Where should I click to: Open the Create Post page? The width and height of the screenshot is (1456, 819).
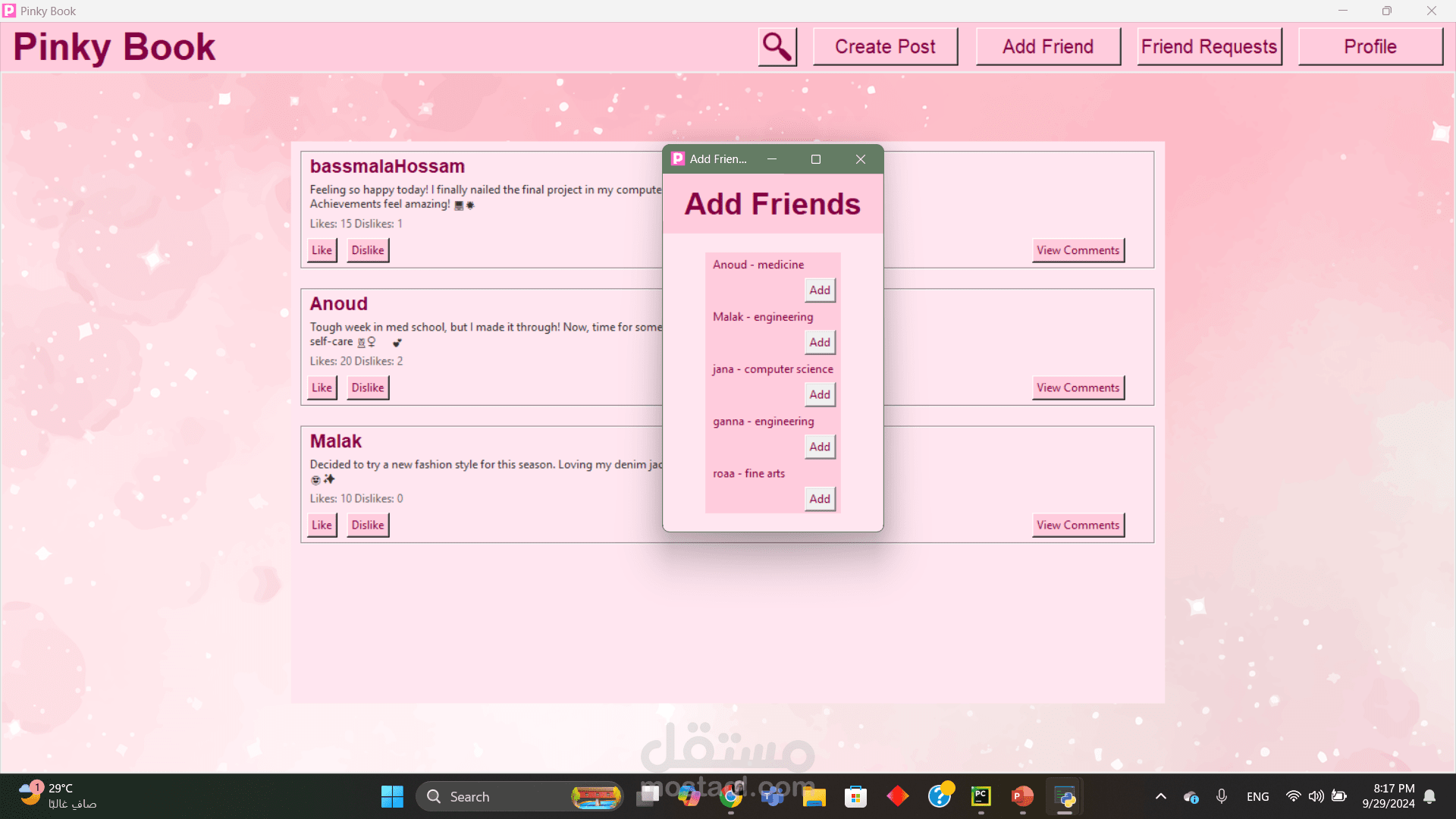(885, 47)
